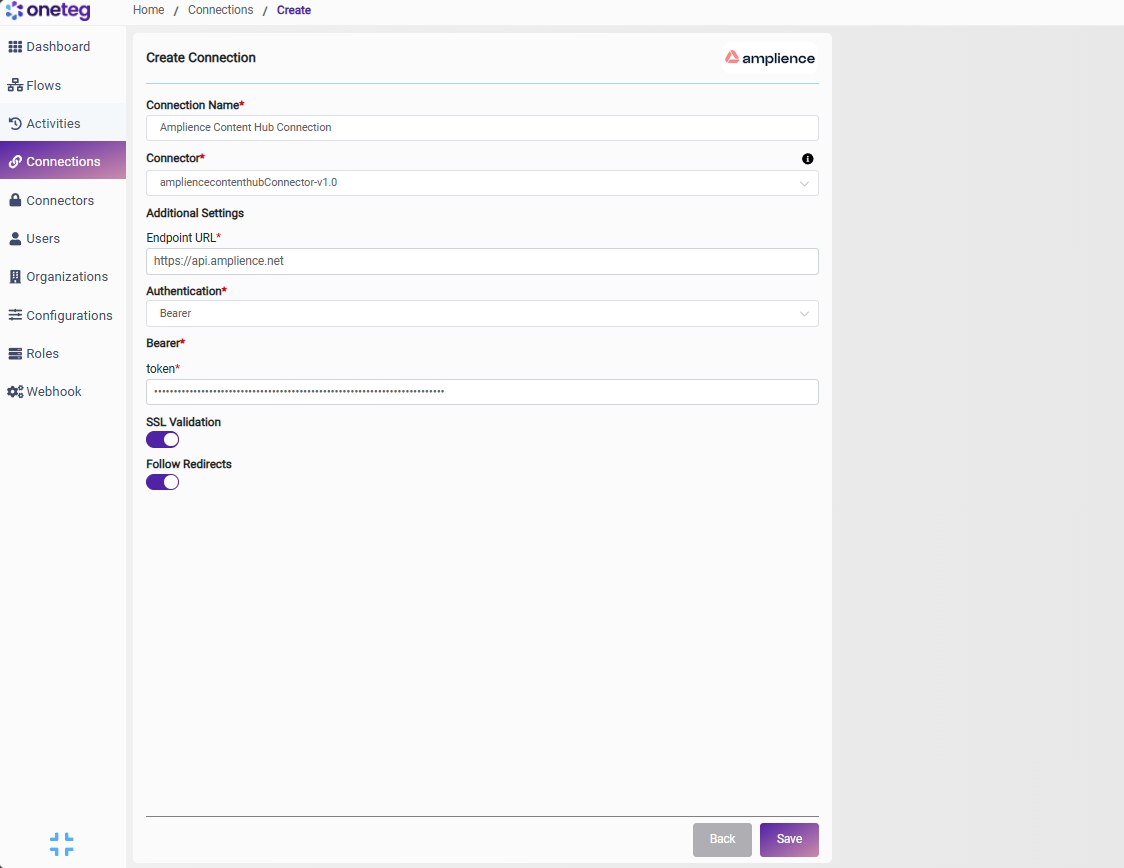Click the Activities history icon

(x=15, y=123)
